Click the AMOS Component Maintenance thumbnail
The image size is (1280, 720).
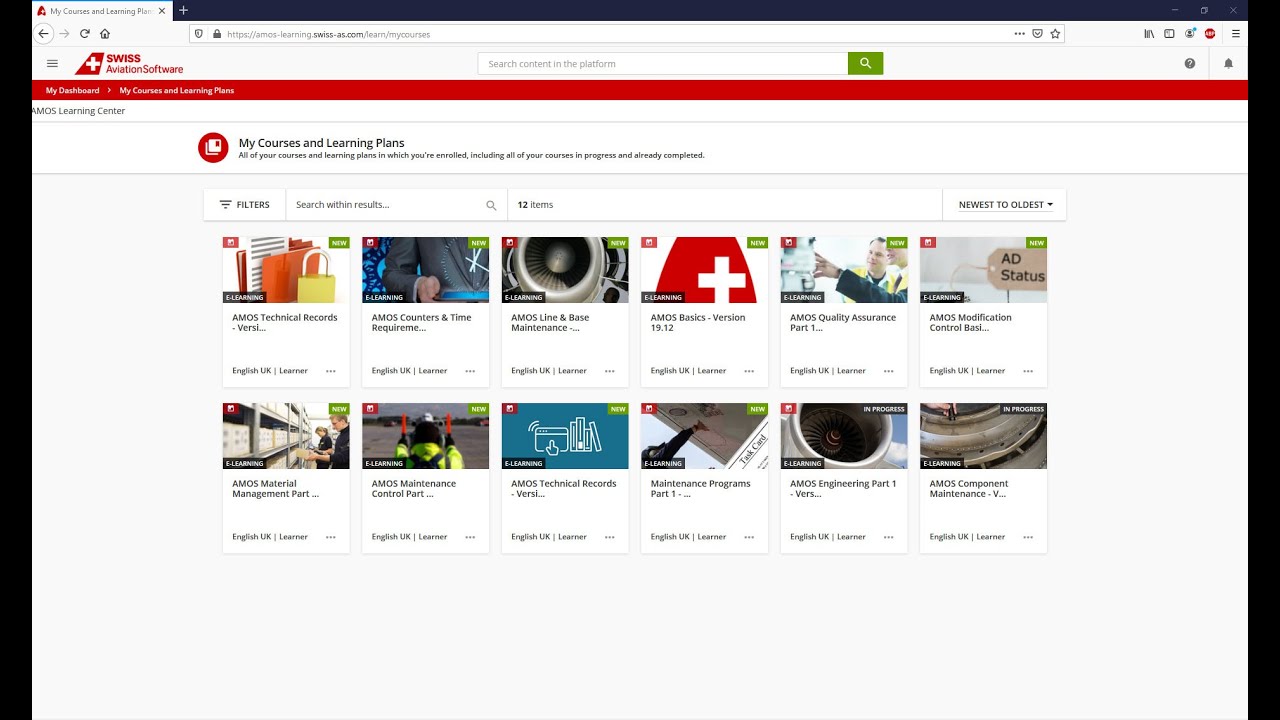pos(983,436)
